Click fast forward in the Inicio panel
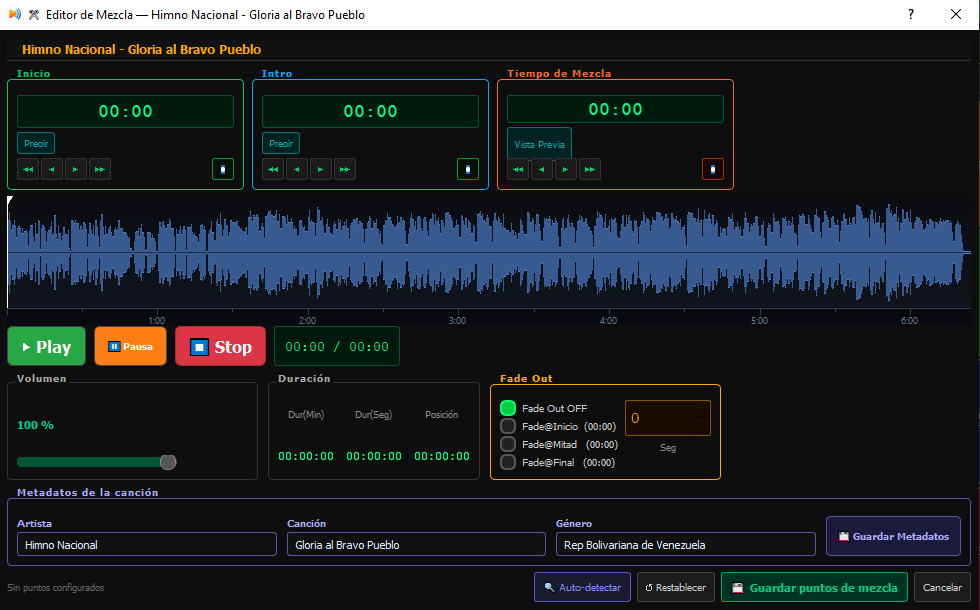 pos(100,169)
